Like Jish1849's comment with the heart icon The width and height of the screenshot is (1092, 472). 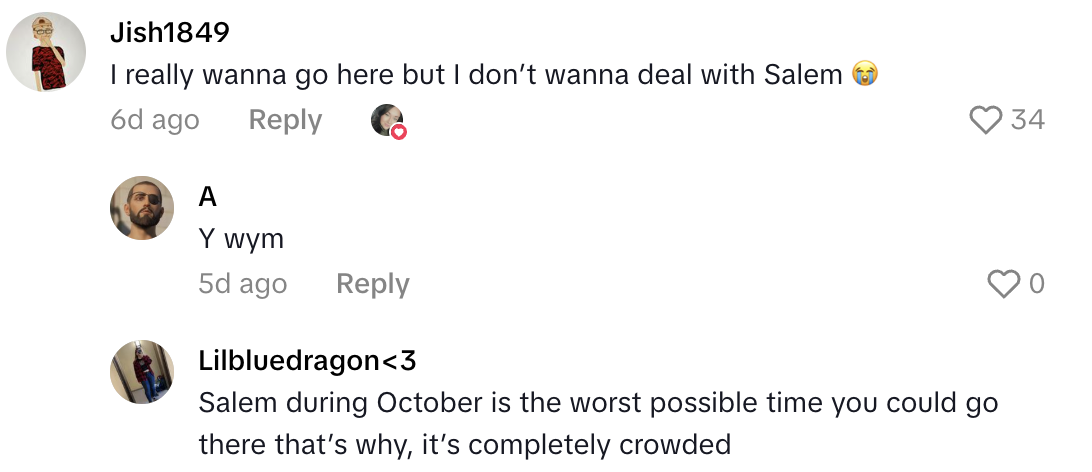tap(985, 120)
